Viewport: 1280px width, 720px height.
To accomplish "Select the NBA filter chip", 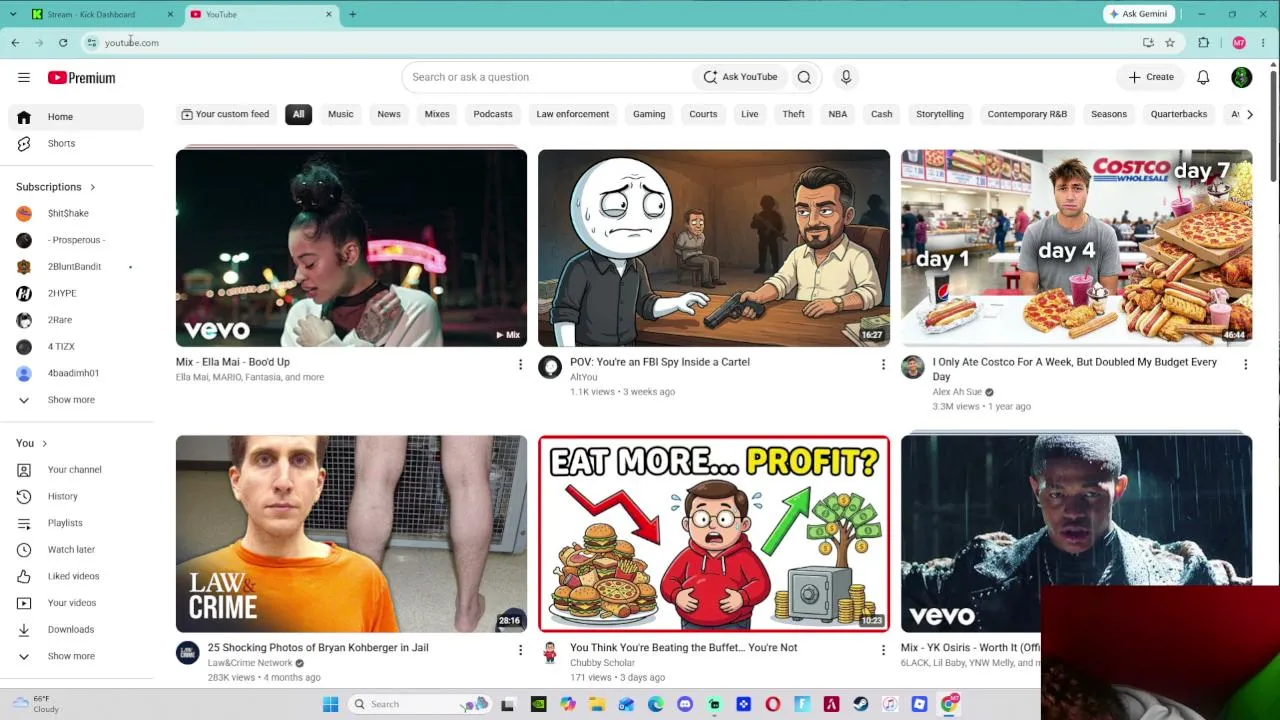I will (x=838, y=114).
